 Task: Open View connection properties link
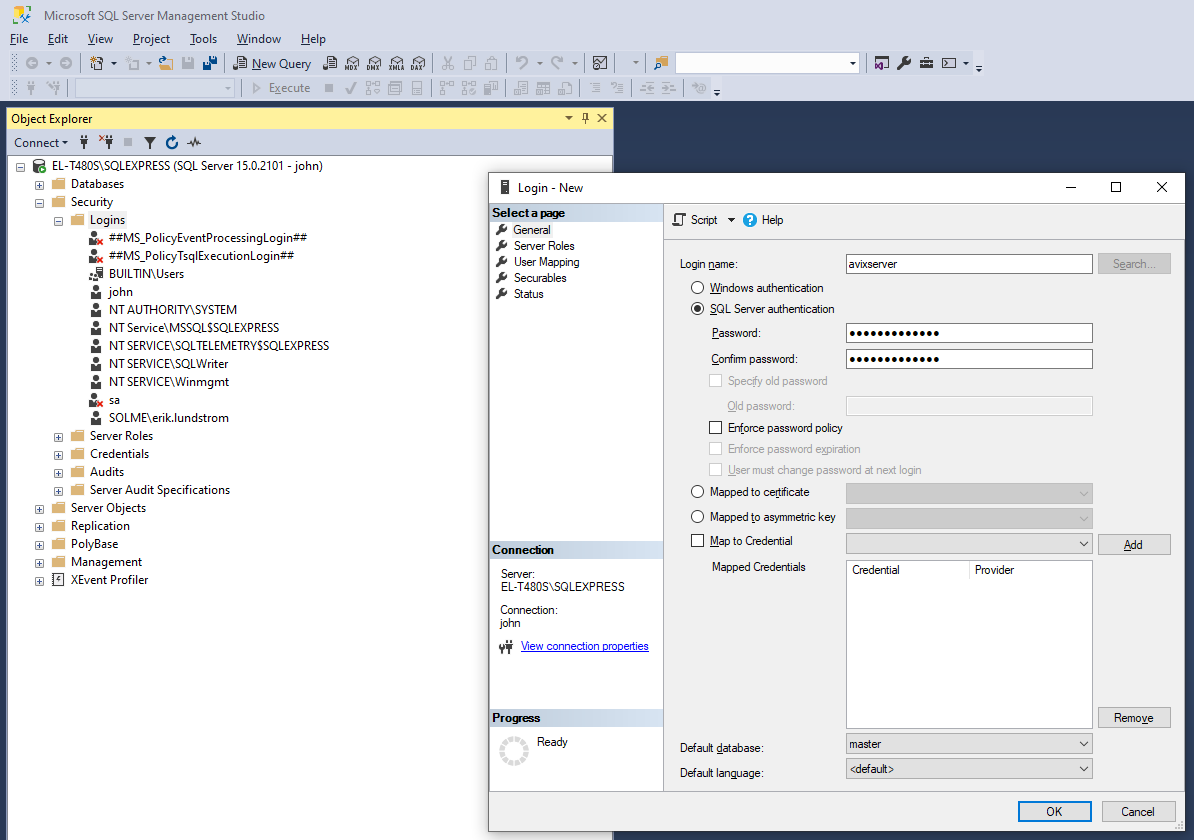(584, 646)
